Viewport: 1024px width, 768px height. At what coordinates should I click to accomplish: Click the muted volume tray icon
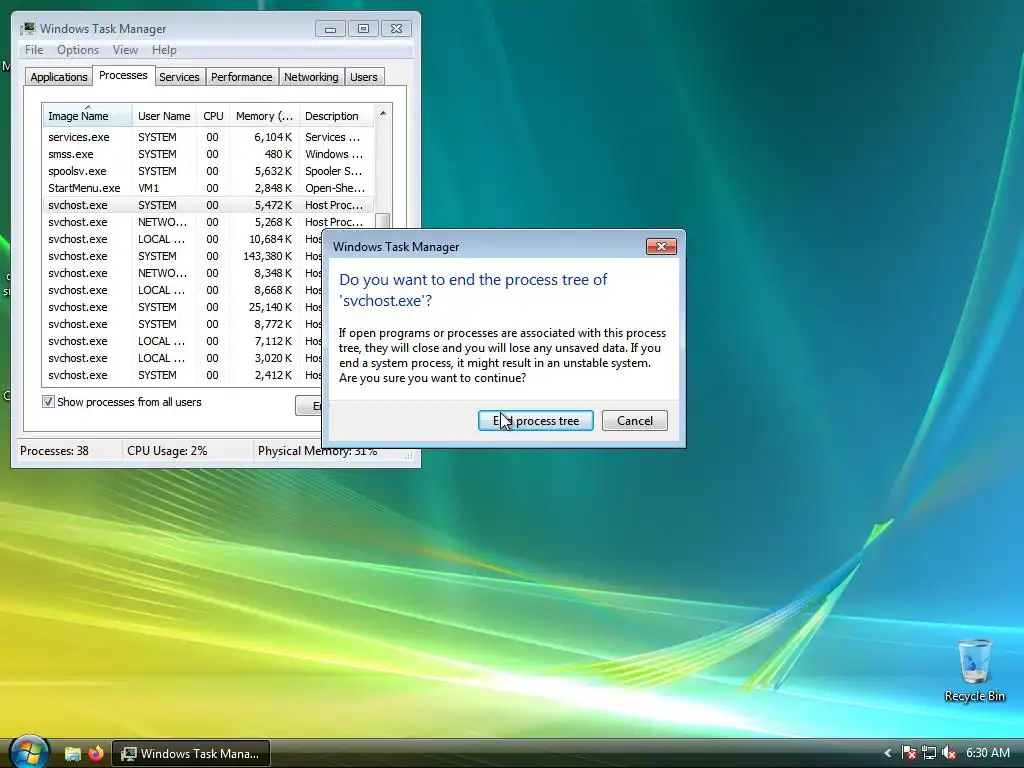point(949,754)
